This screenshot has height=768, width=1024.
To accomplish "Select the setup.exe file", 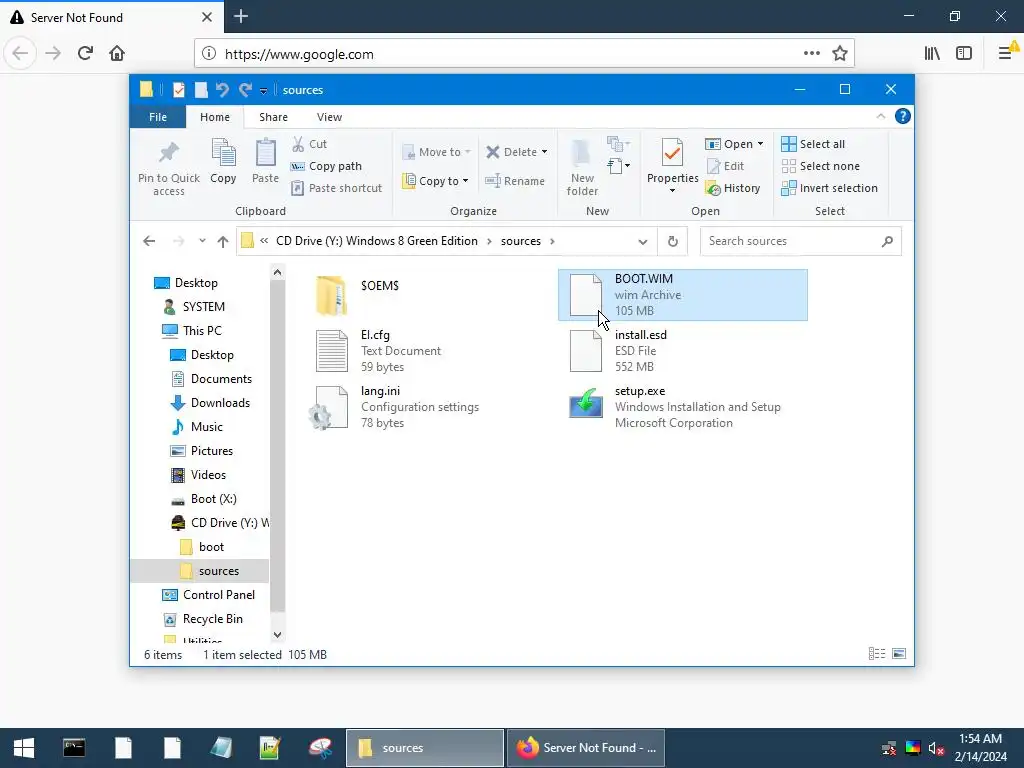I will tap(682, 407).
